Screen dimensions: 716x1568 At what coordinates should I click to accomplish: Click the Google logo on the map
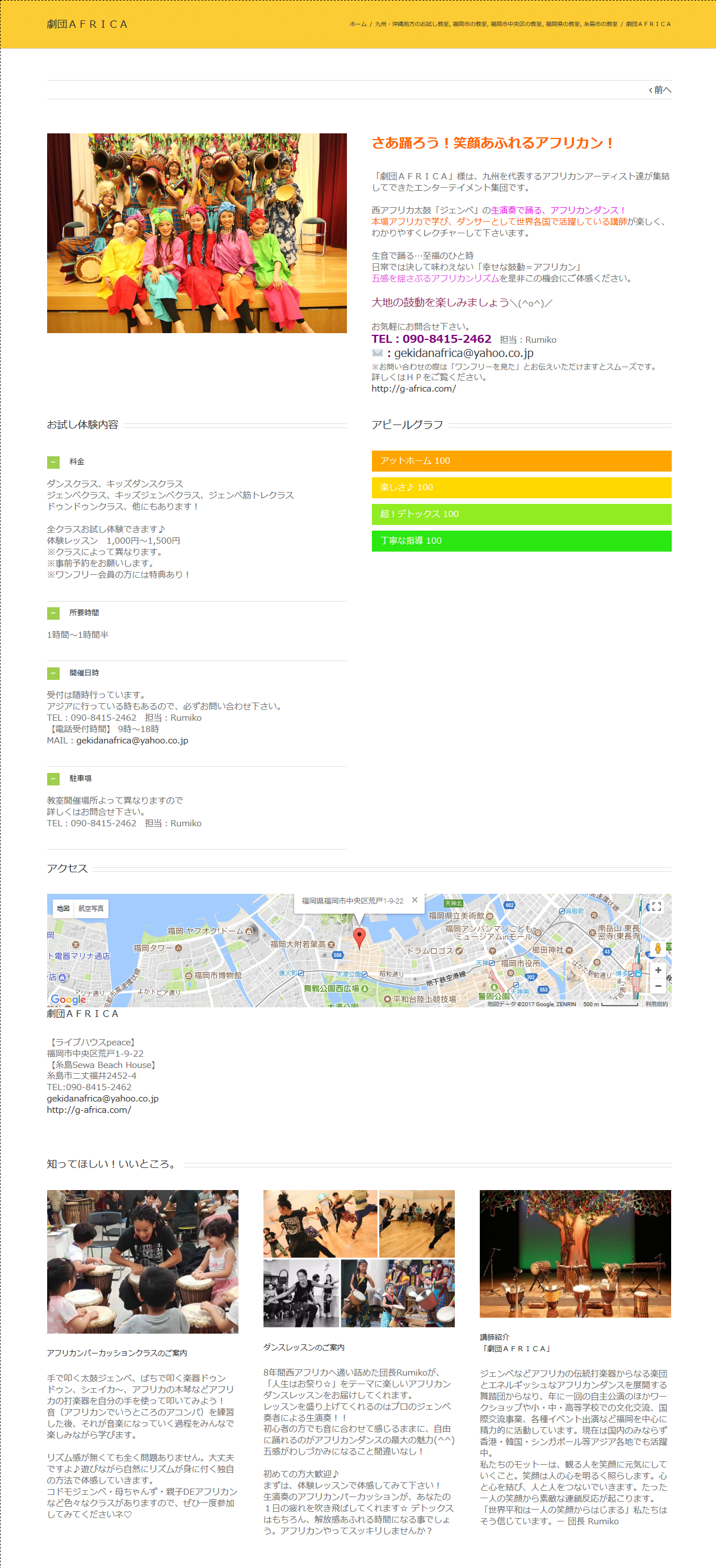click(x=68, y=999)
